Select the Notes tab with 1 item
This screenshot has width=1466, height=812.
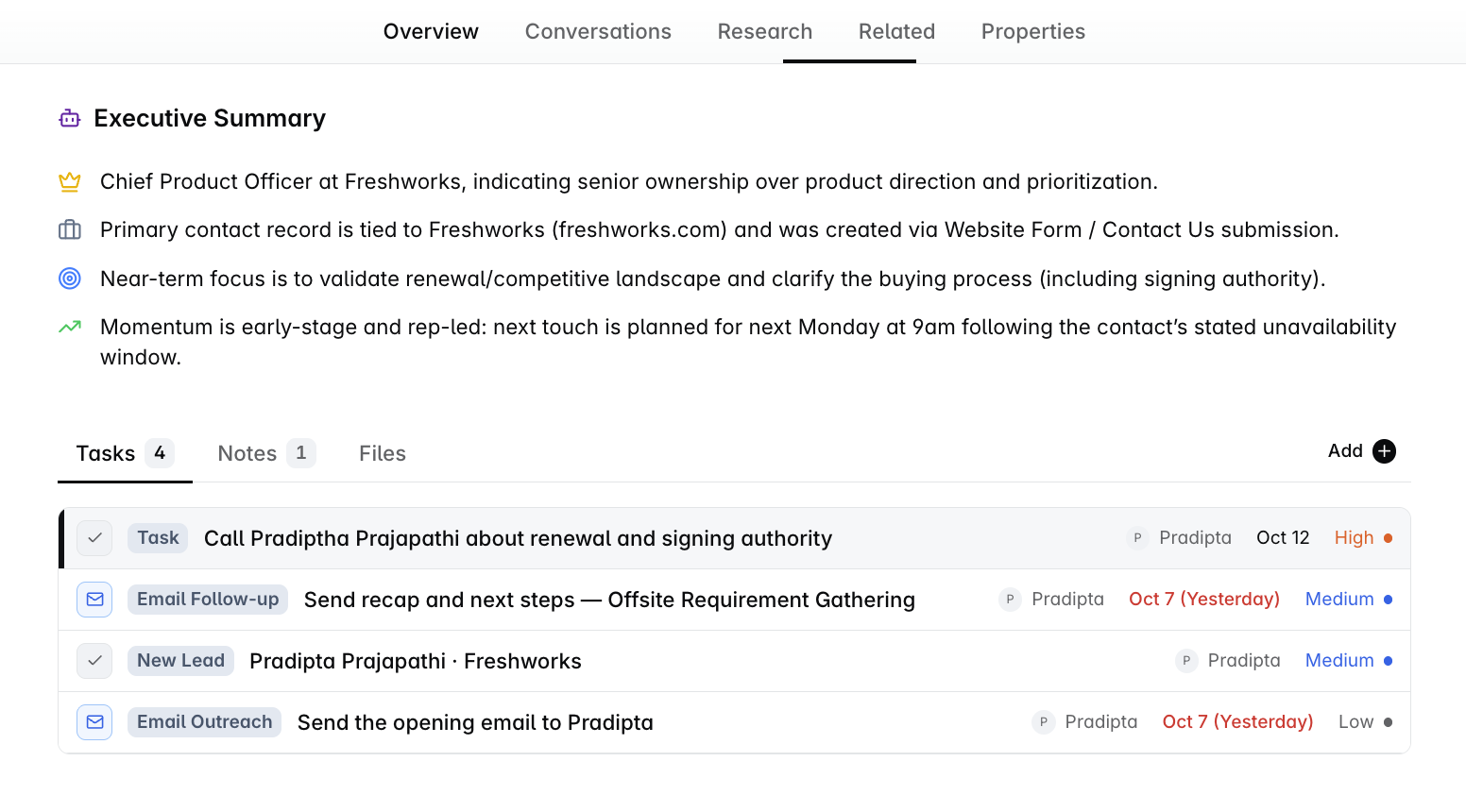(x=265, y=453)
